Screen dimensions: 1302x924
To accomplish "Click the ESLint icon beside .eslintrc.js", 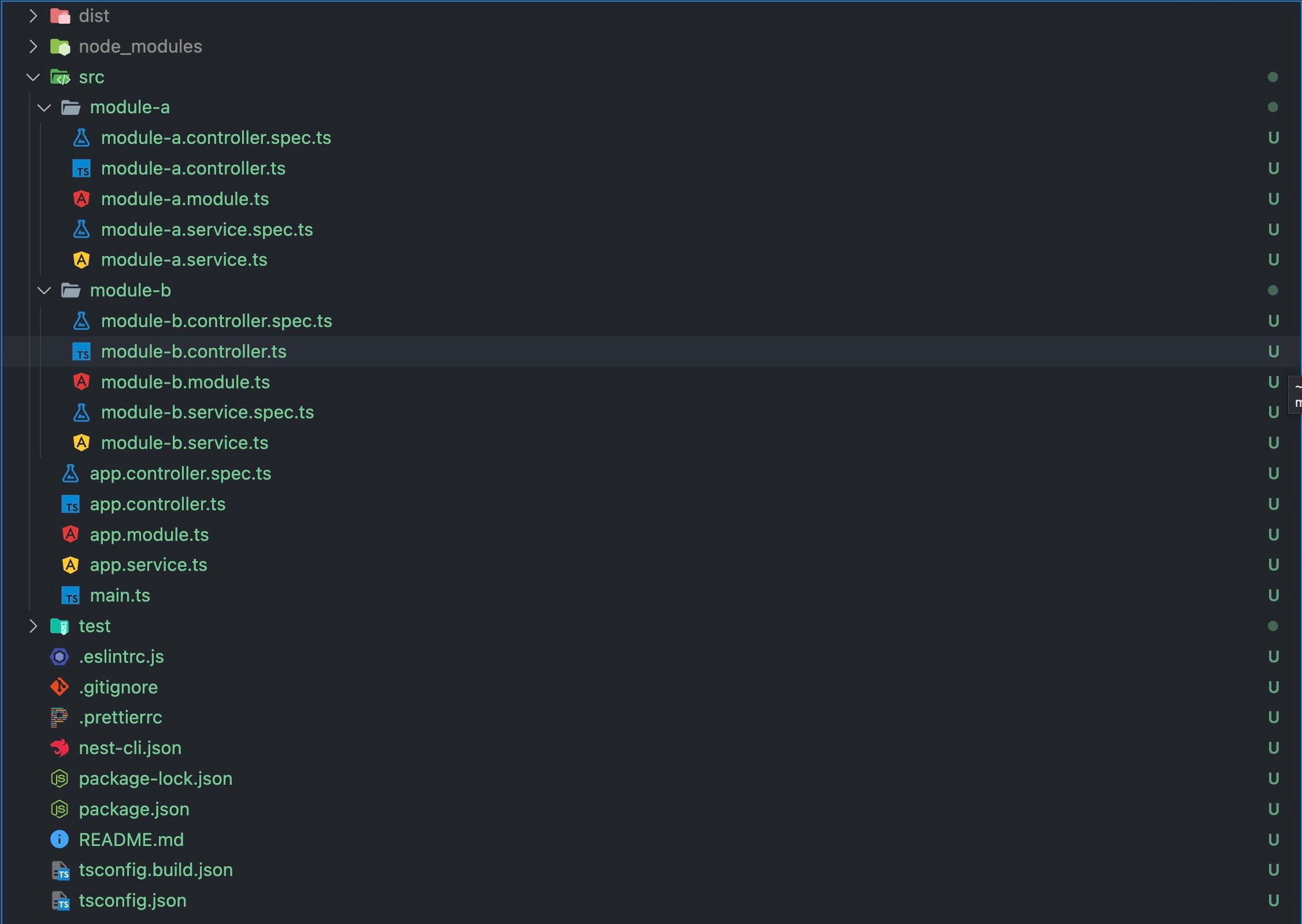I will 60,656.
